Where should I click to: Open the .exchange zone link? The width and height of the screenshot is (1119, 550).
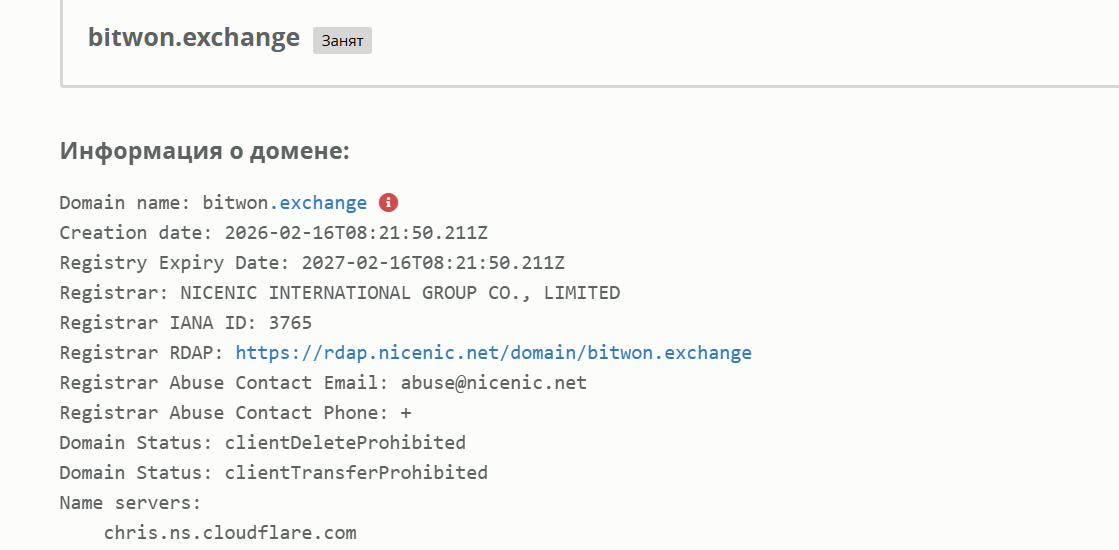(319, 203)
